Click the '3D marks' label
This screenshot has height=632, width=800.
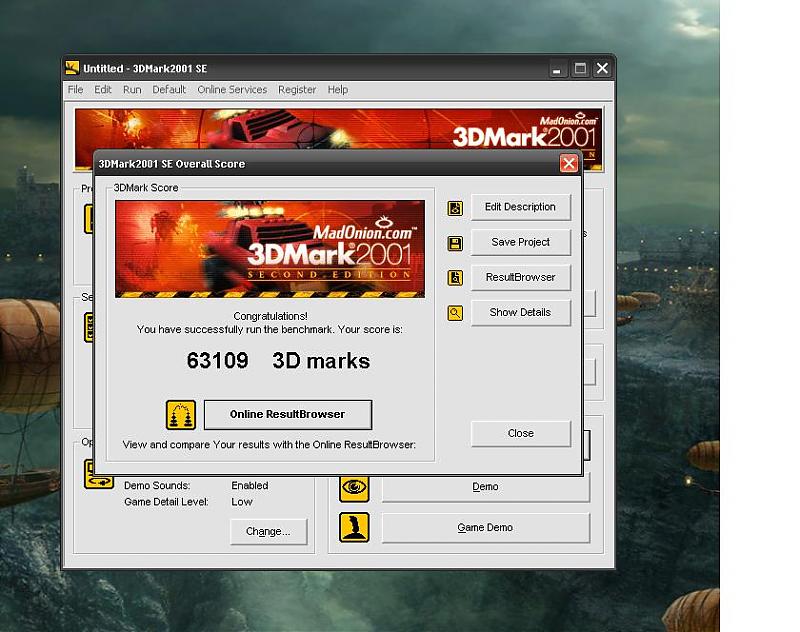(321, 361)
